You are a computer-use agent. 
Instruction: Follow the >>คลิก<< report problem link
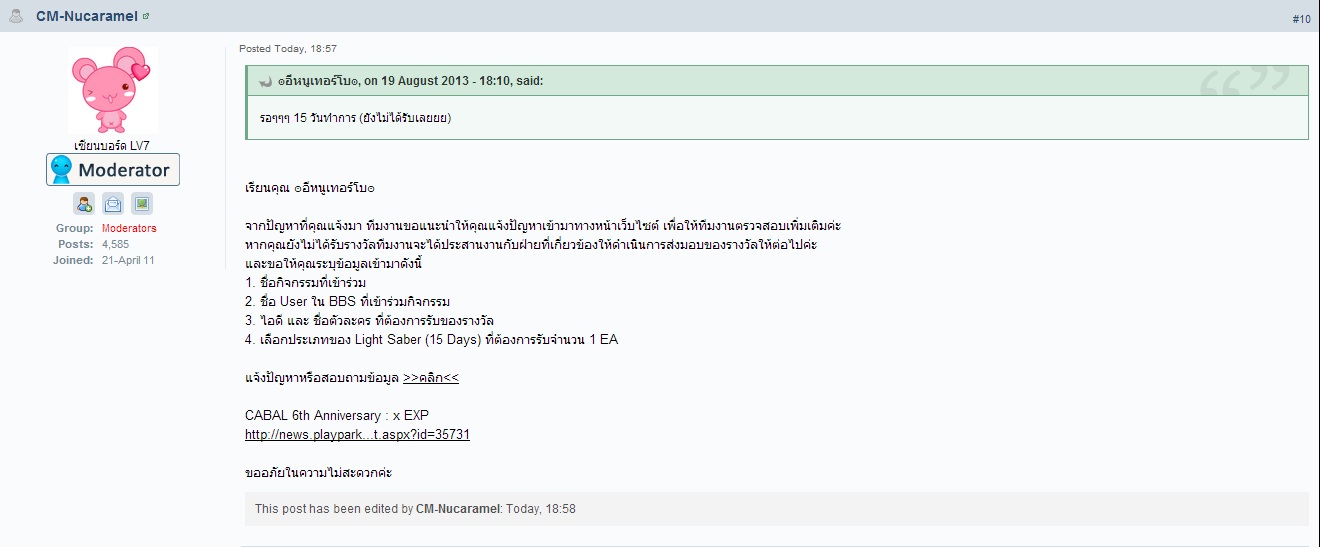[430, 378]
